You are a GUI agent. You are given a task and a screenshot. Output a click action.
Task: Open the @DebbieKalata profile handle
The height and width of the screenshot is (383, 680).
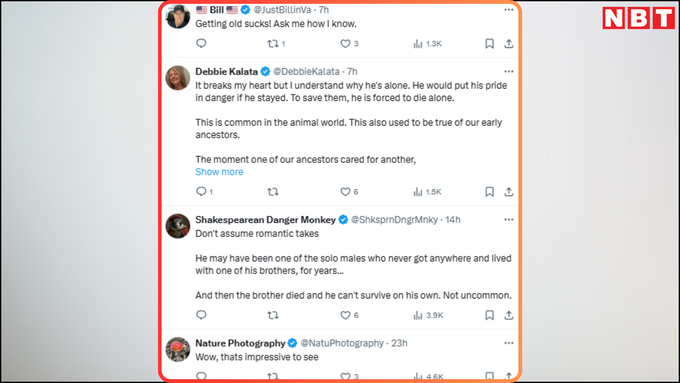coord(306,71)
